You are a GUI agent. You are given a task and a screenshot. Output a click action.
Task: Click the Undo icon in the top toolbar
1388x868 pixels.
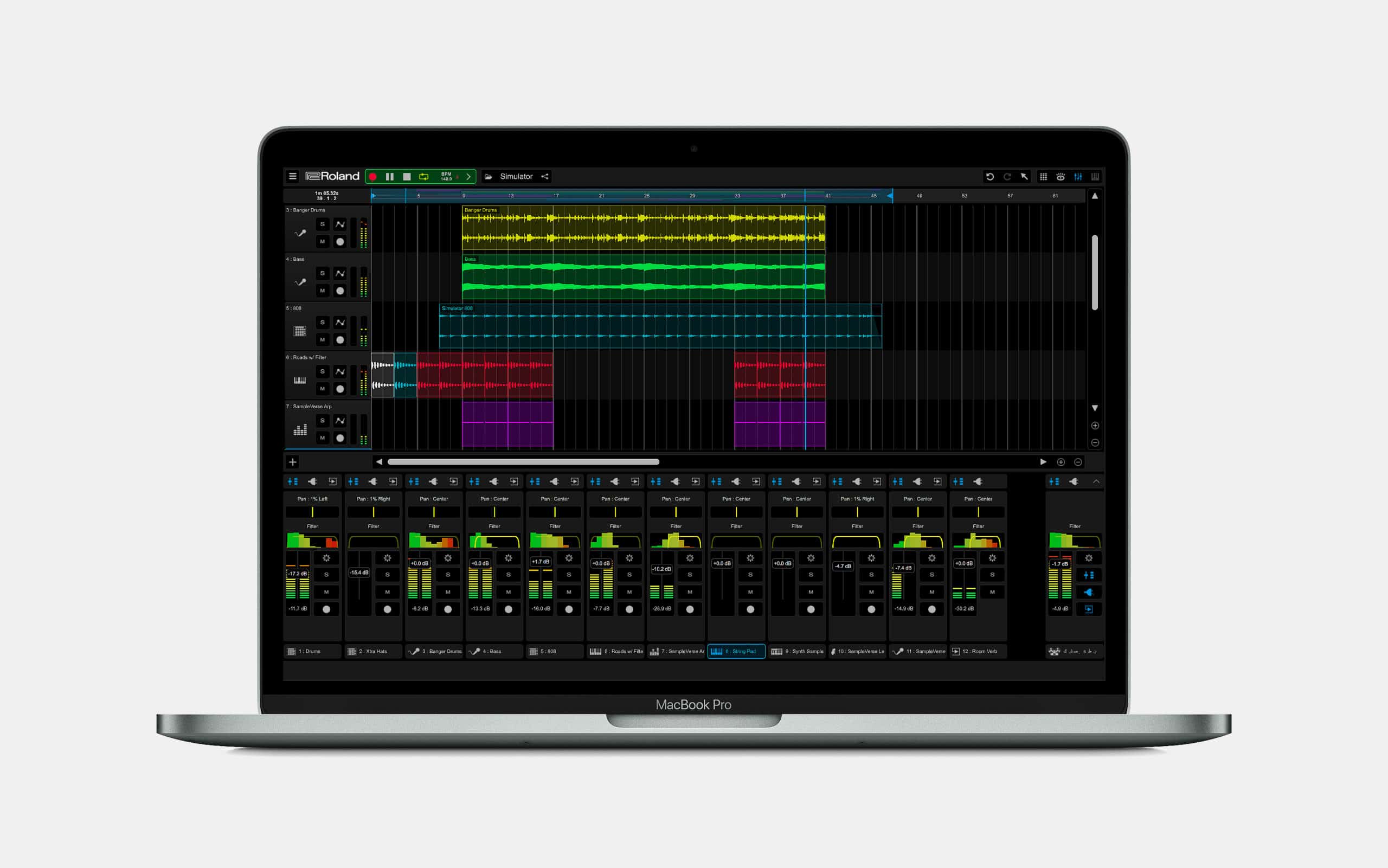click(989, 177)
